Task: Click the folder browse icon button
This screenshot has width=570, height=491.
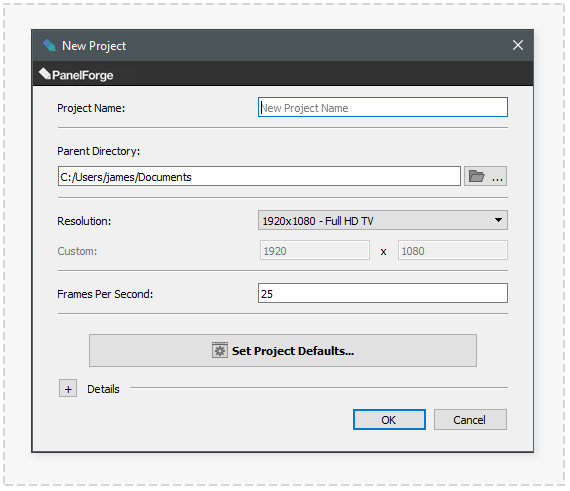Action: pyautogui.click(x=485, y=177)
